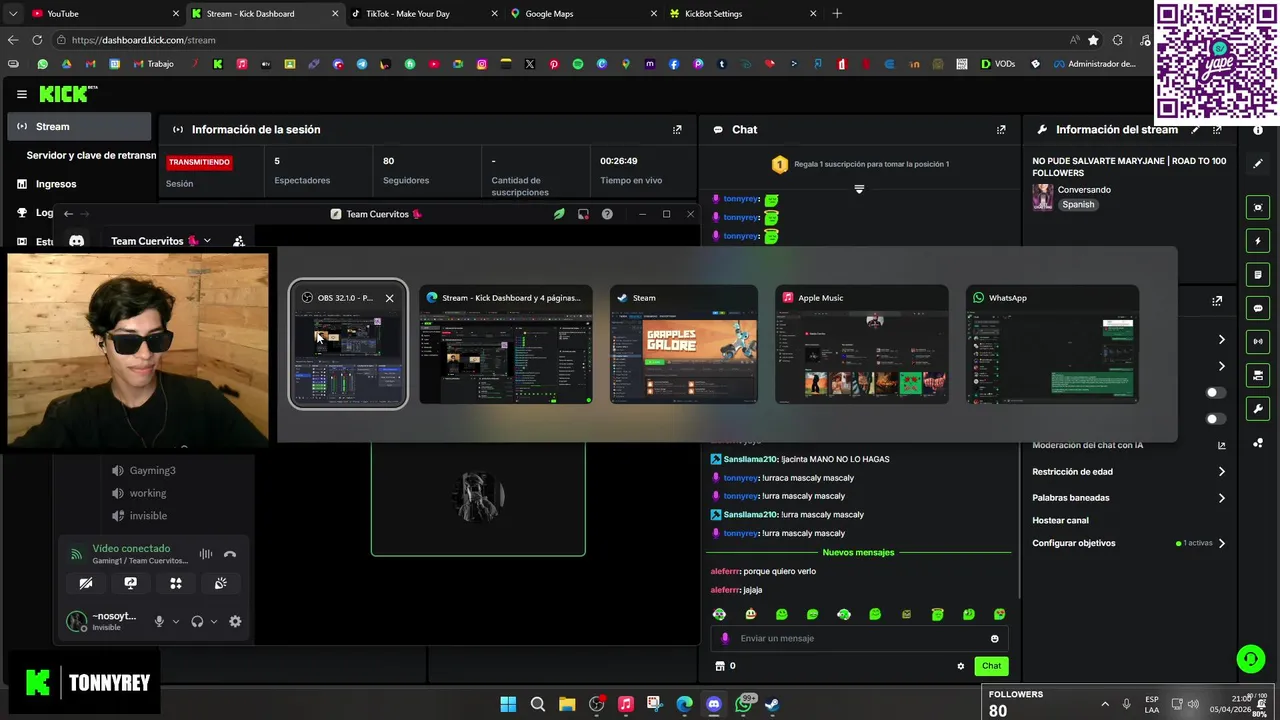Edit the stream info with pencil icon
This screenshot has height=720, width=1280.
pyautogui.click(x=1195, y=129)
